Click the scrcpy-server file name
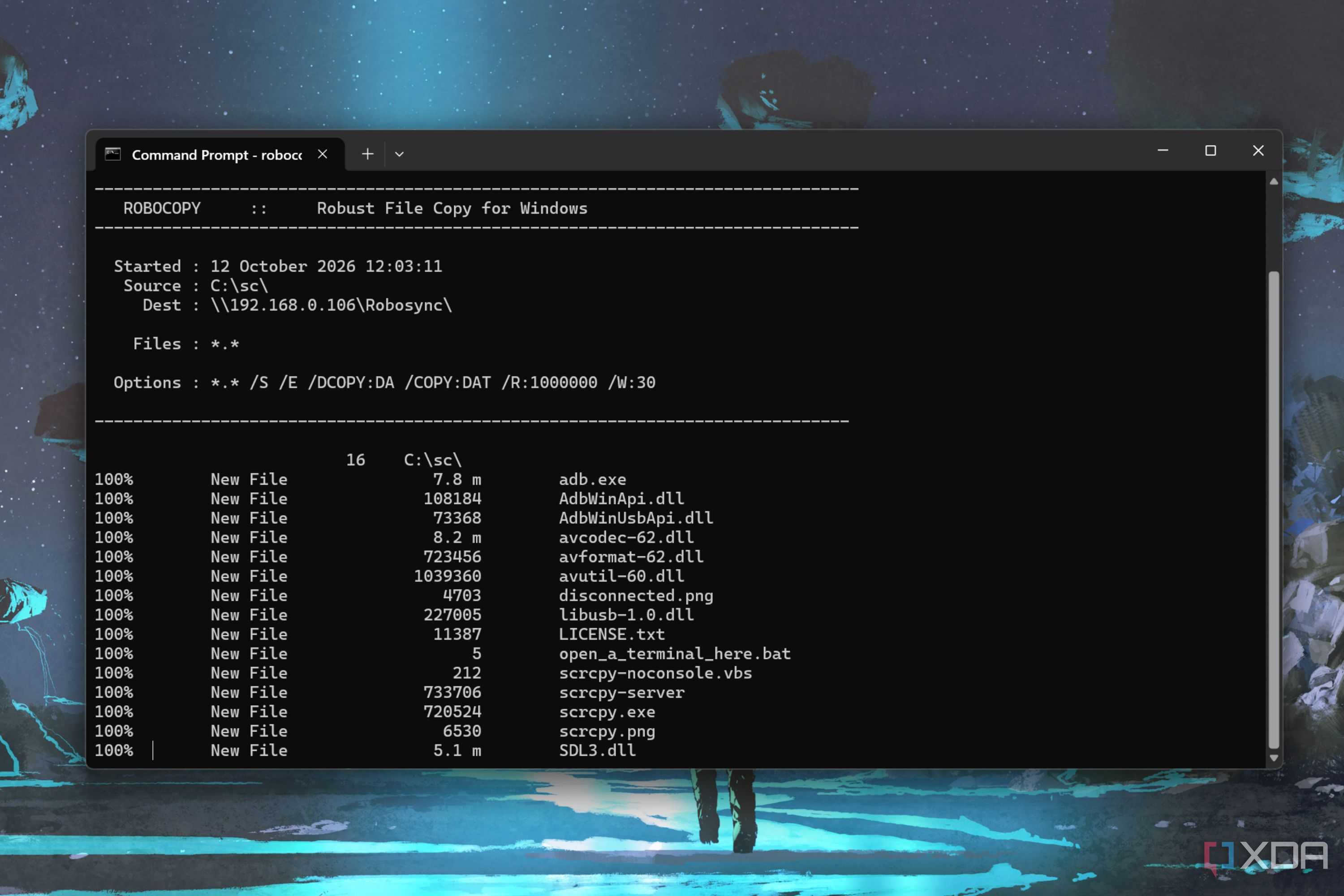Viewport: 1344px width, 896px height. 621,693
